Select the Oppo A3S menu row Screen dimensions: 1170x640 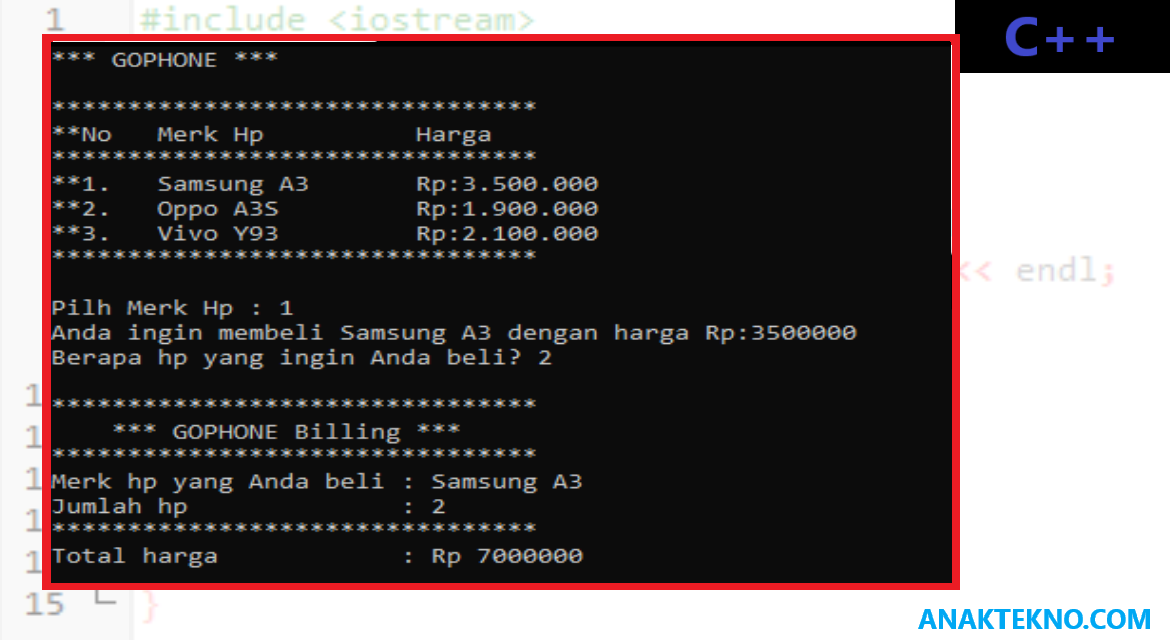[325, 209]
